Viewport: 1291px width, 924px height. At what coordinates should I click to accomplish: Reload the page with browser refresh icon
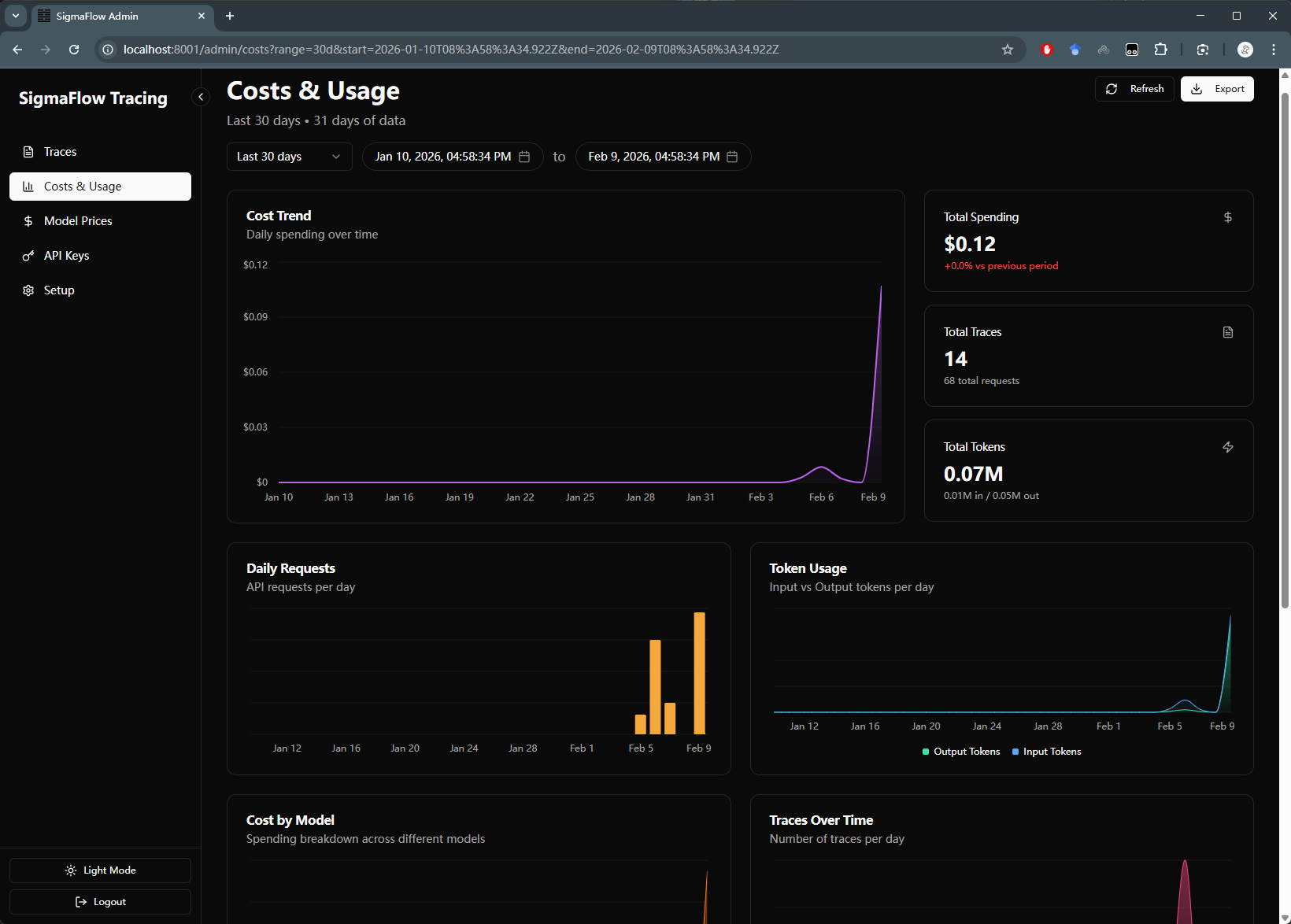74,50
